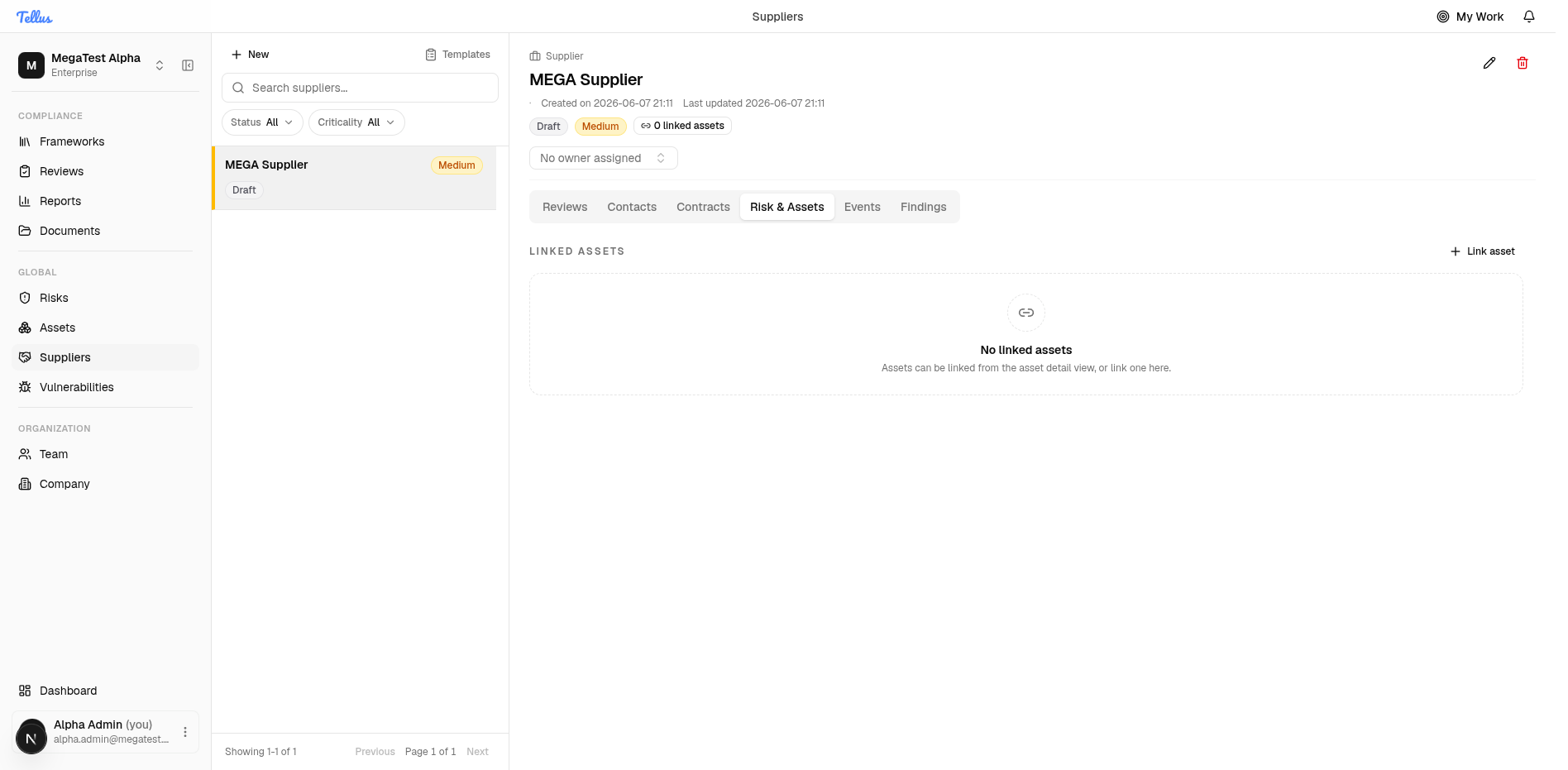This screenshot has height=770, width=1568.
Task: Open Reports in the sidebar
Action: pyautogui.click(x=105, y=201)
